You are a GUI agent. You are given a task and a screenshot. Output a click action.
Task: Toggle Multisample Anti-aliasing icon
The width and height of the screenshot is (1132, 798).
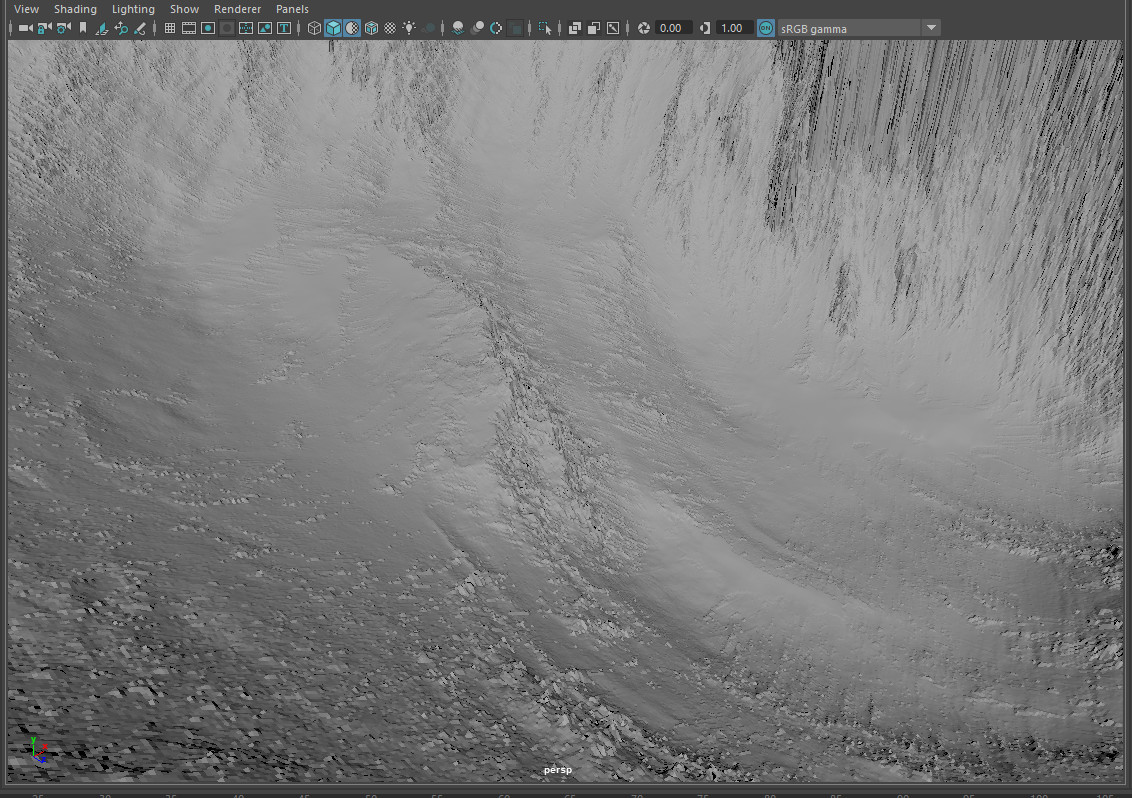(496, 28)
